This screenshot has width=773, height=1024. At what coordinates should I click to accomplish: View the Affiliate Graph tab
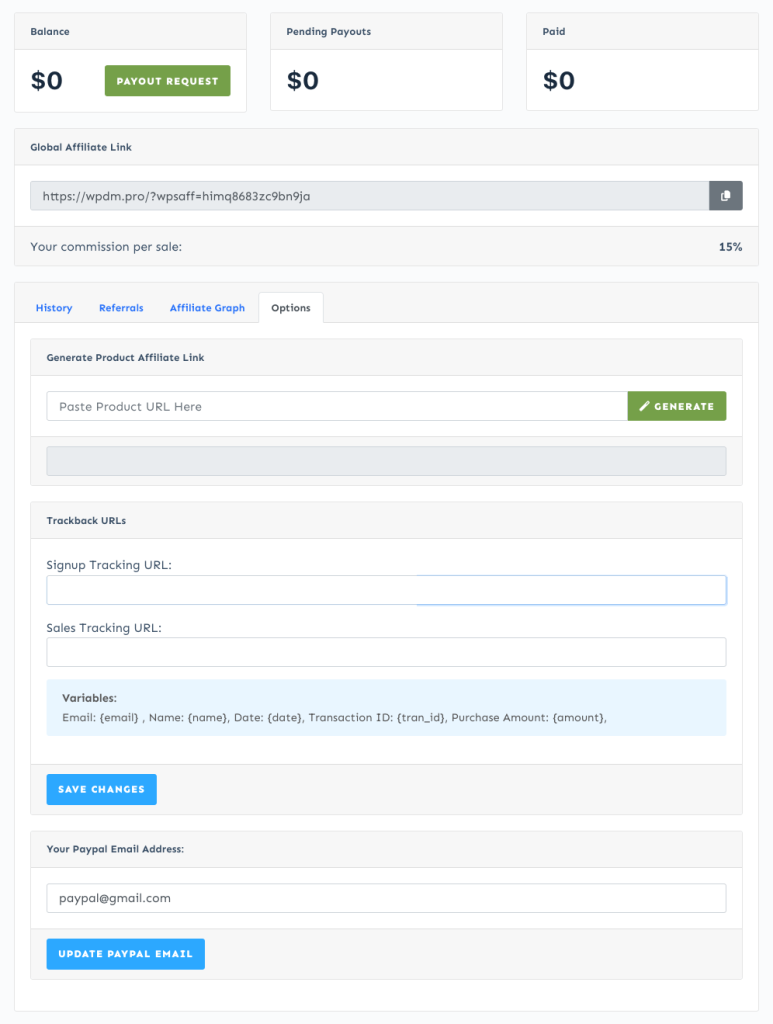tap(207, 307)
